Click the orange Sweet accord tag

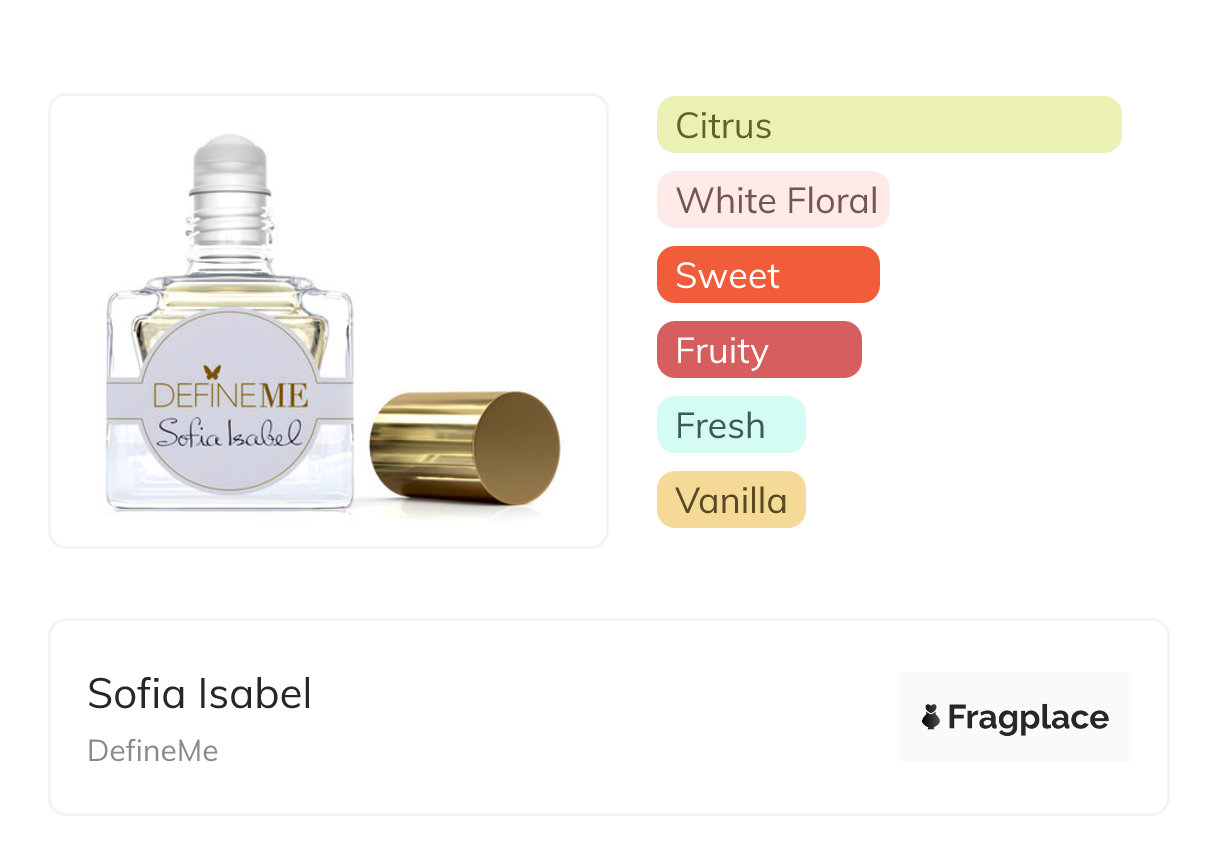767,275
